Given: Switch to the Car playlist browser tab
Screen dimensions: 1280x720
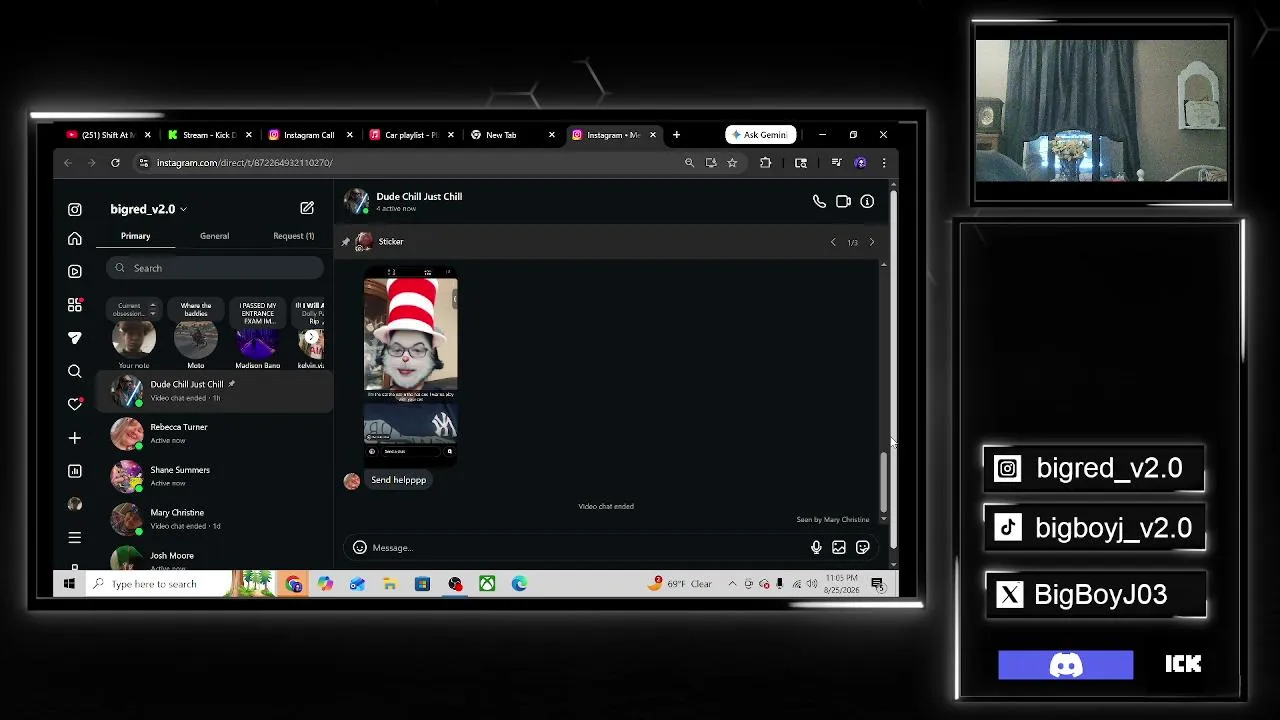Looking at the screenshot, I should [409, 135].
